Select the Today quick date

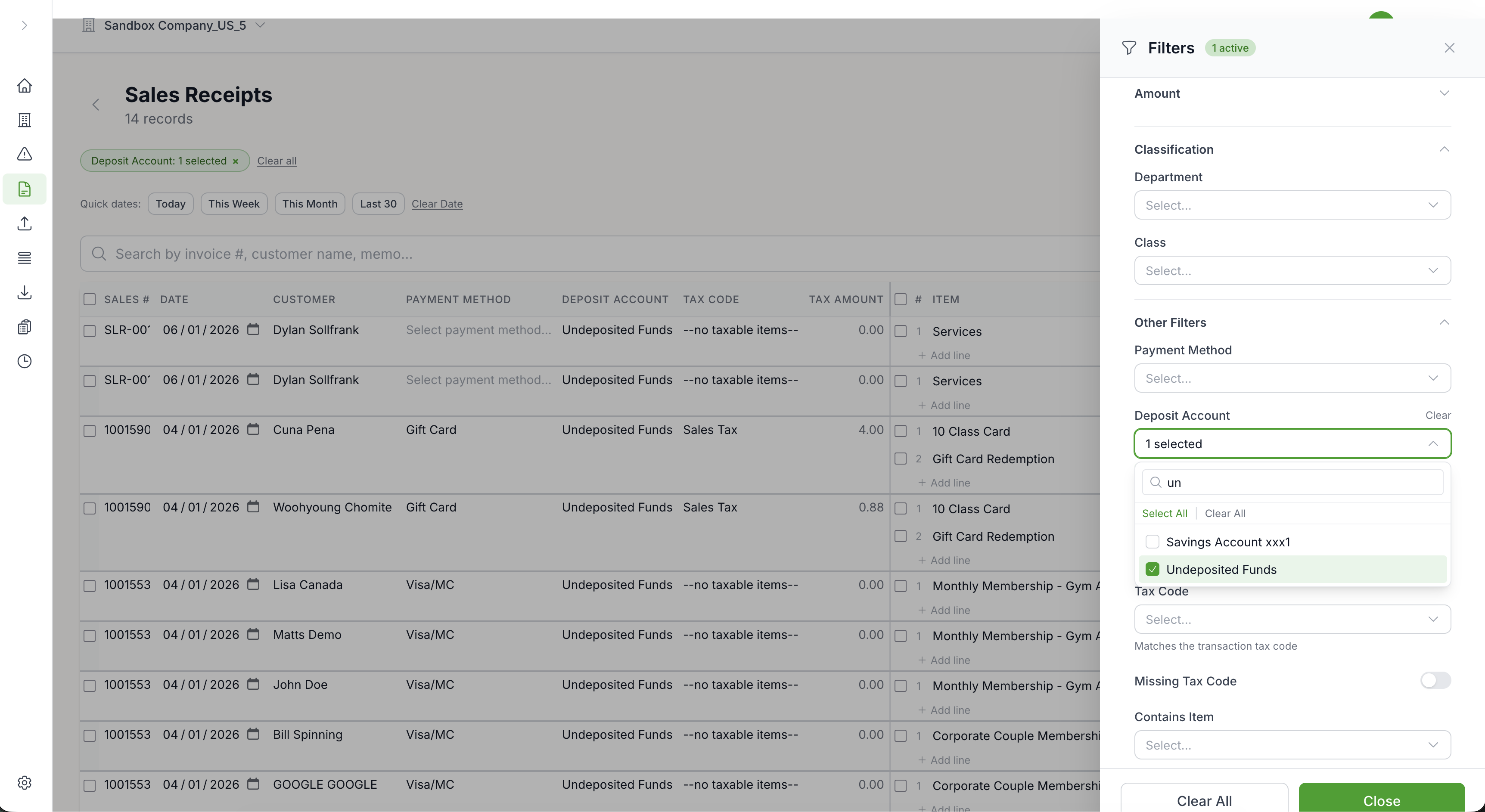tap(170, 204)
